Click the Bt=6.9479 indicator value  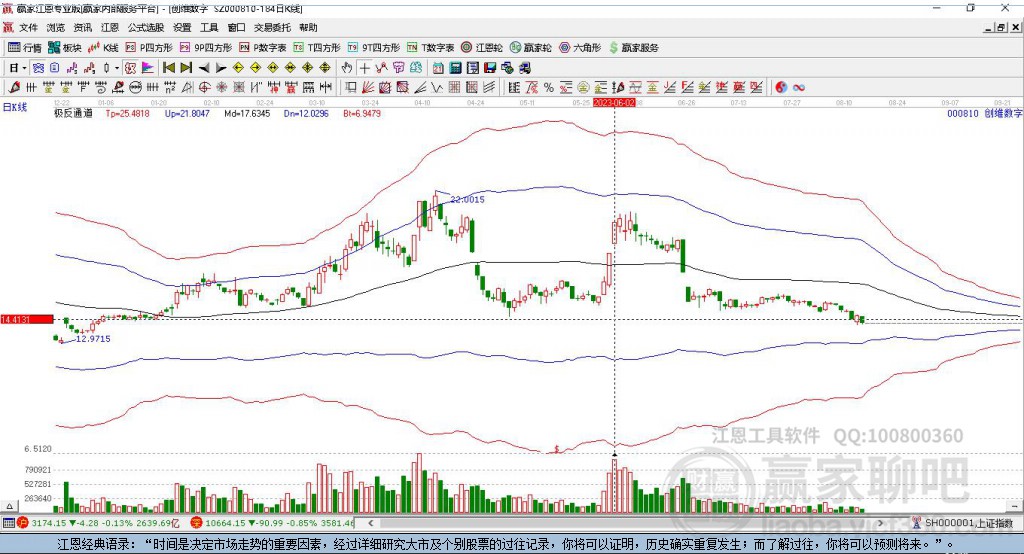pyautogui.click(x=362, y=114)
